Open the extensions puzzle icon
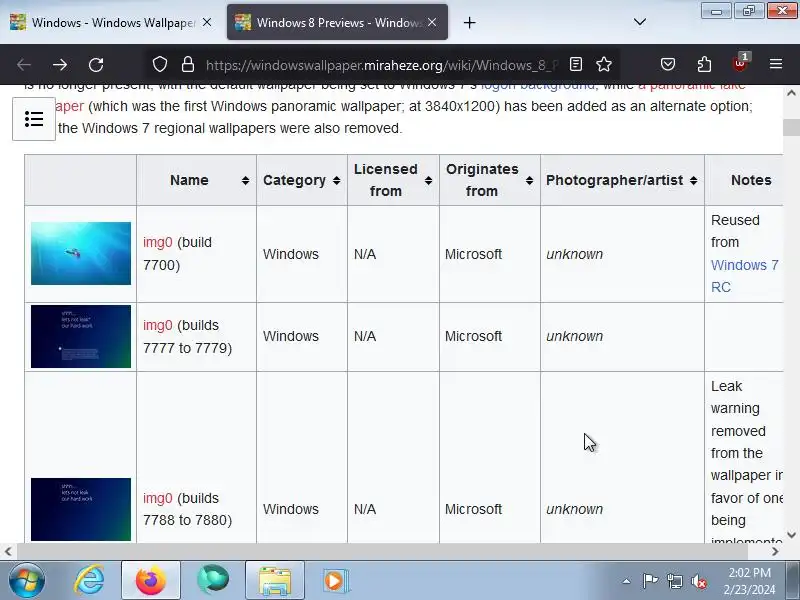Screen dimensions: 800x600 coord(704,64)
